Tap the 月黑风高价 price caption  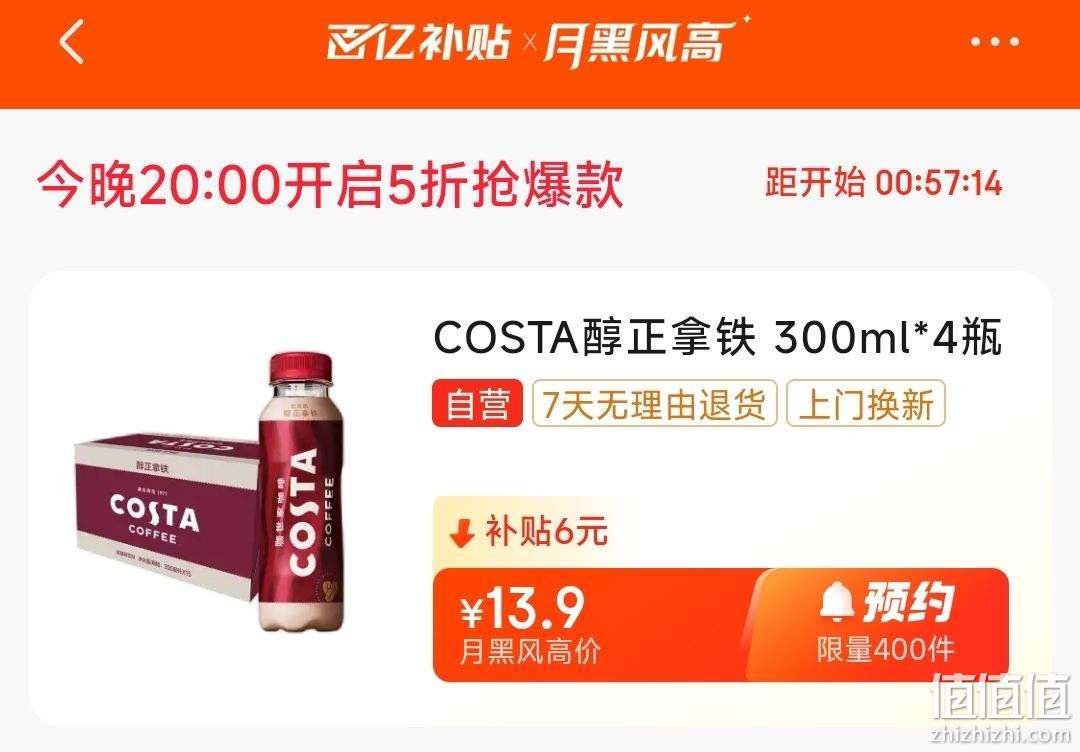coord(530,651)
